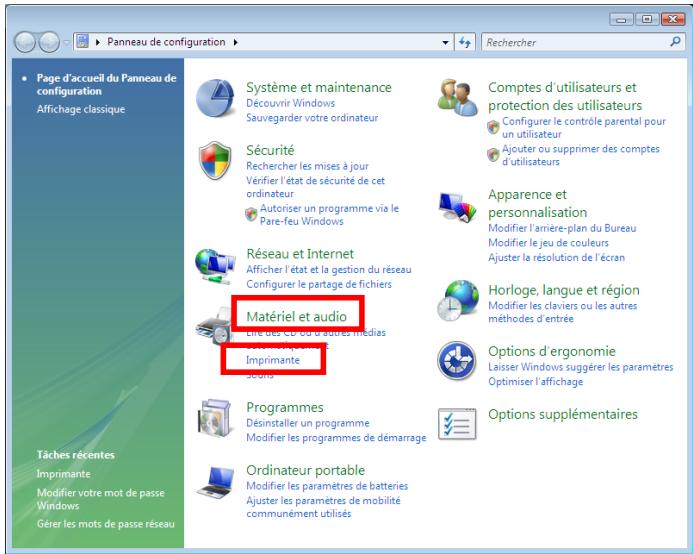The height and width of the screenshot is (554, 693).
Task: Open the Réseau et Internet icon
Action: pyautogui.click(x=212, y=267)
